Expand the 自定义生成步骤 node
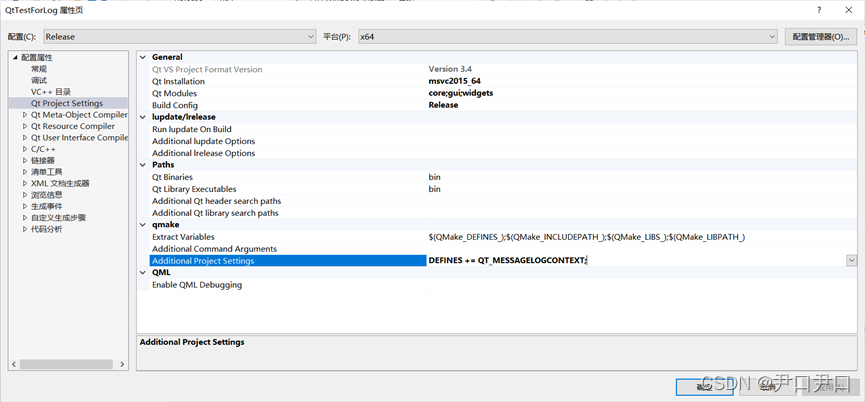Viewport: 865px width, 402px height. coord(25,218)
